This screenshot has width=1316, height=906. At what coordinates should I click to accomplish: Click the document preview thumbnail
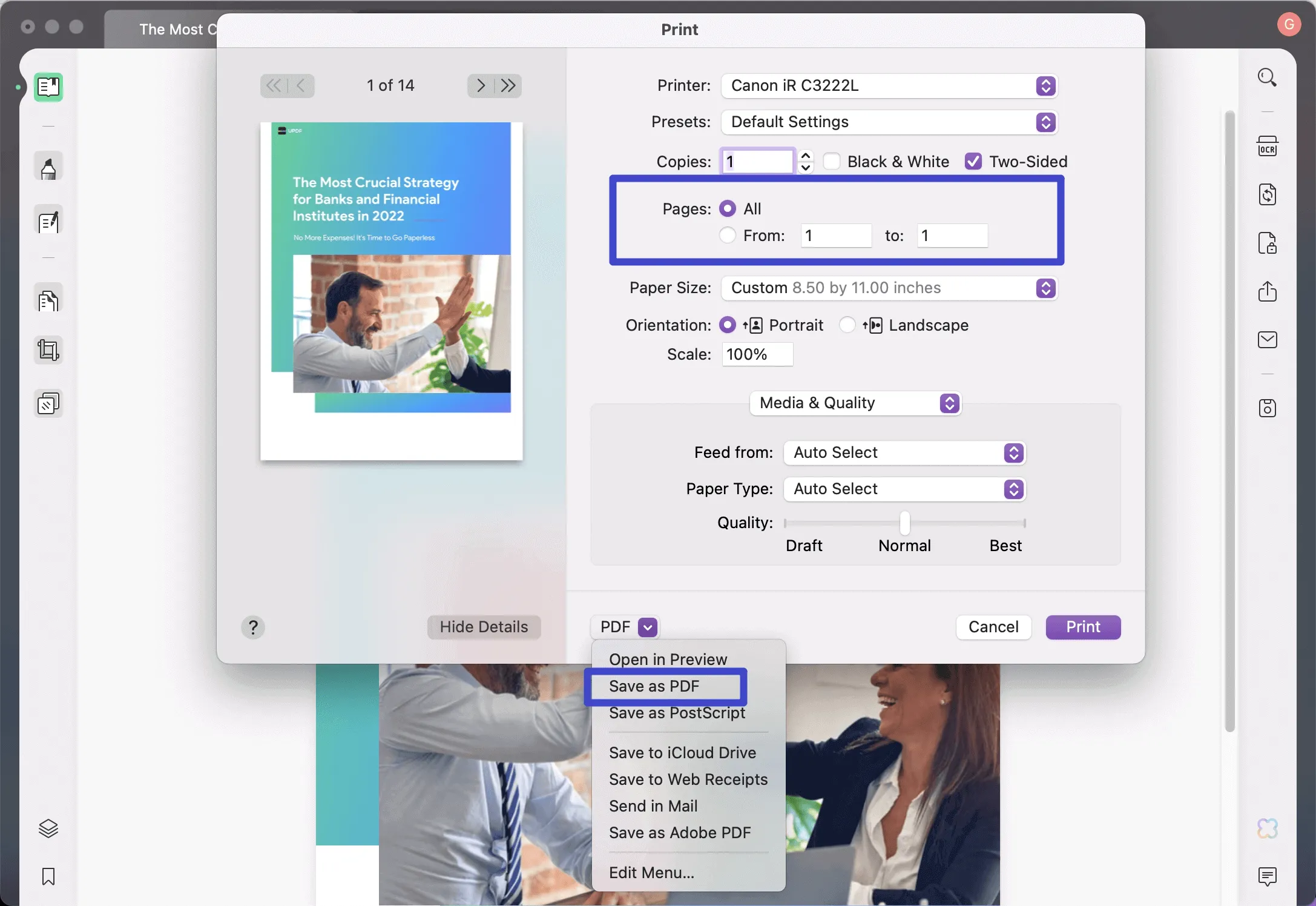click(390, 285)
